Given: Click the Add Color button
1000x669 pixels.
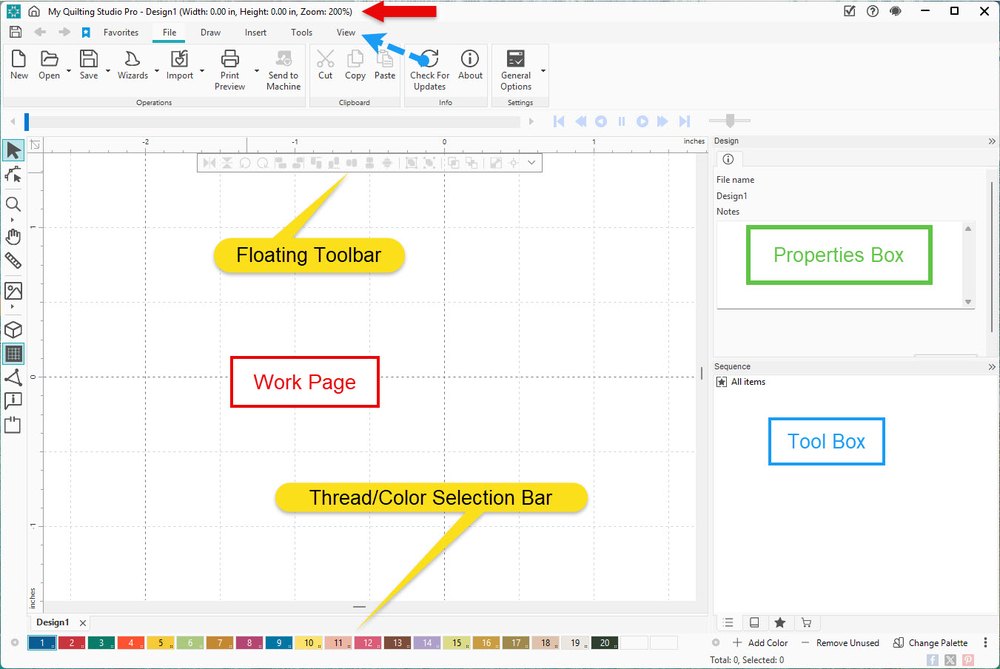Looking at the screenshot, I should [760, 643].
